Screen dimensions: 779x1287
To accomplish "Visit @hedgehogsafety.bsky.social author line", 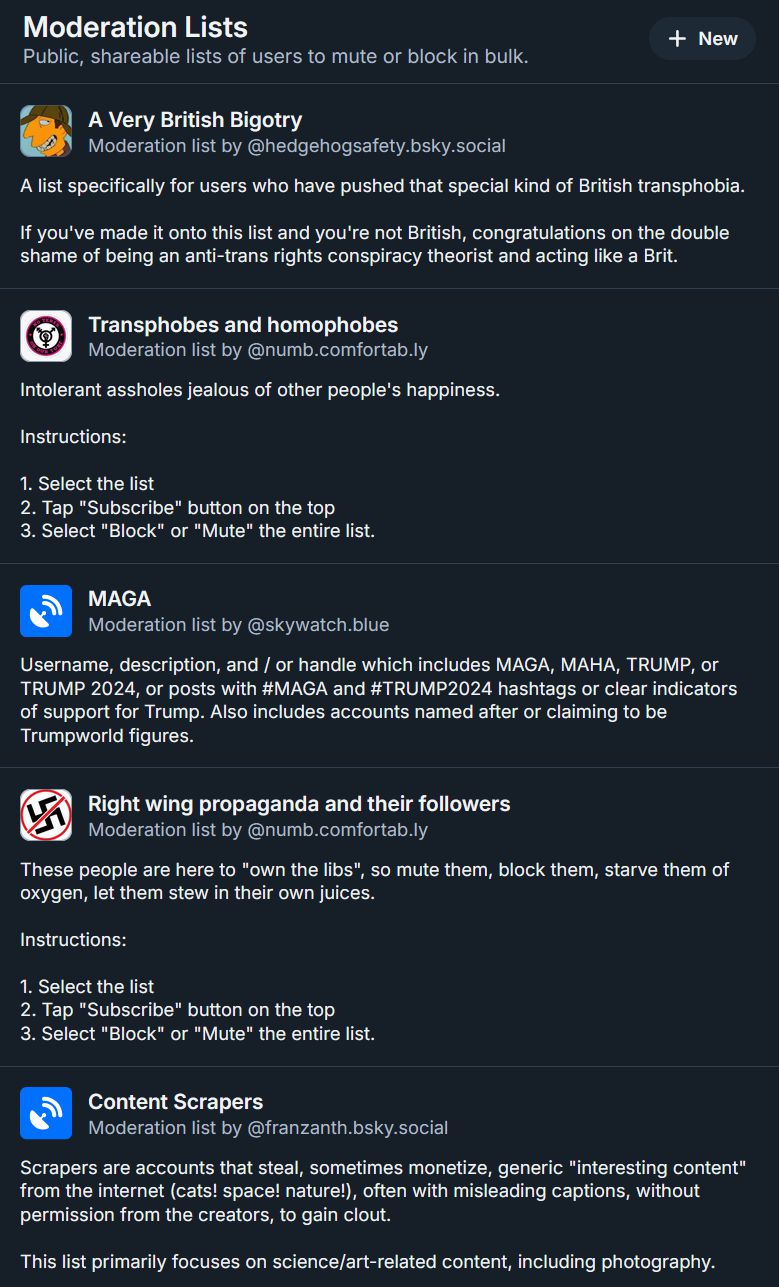I will (297, 146).
